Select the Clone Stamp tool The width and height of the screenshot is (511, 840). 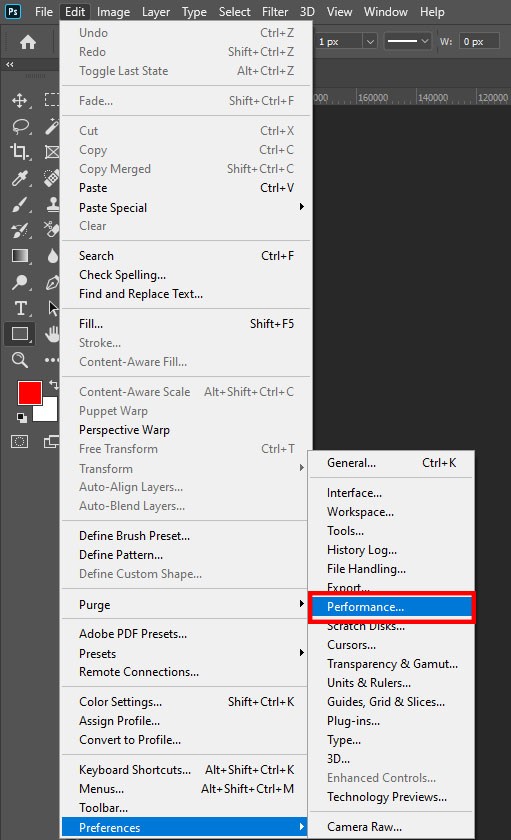[52, 204]
